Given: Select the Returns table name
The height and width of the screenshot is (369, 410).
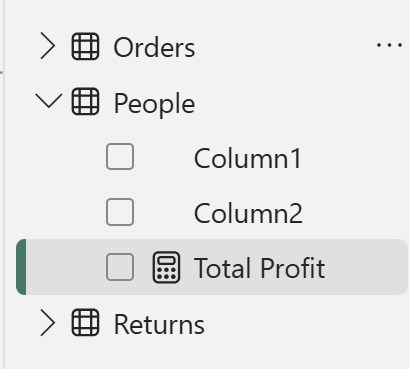Looking at the screenshot, I should pyautogui.click(x=159, y=324).
